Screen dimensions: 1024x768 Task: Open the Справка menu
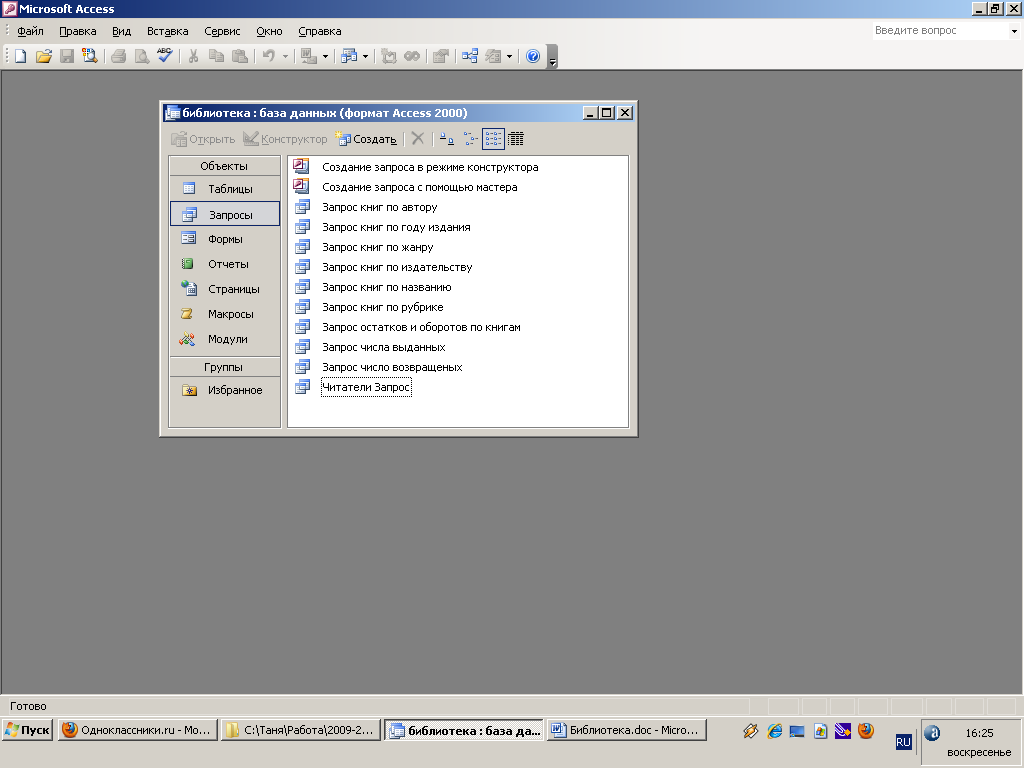point(319,31)
